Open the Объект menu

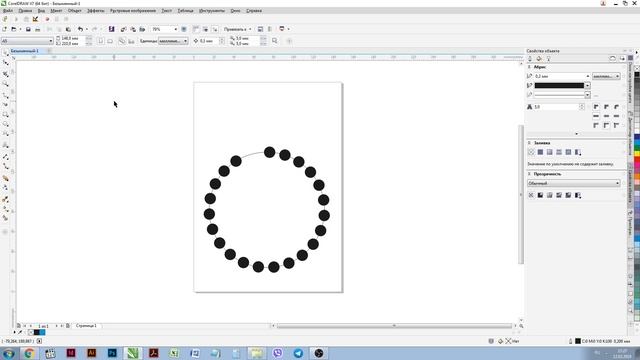pyautogui.click(x=75, y=11)
